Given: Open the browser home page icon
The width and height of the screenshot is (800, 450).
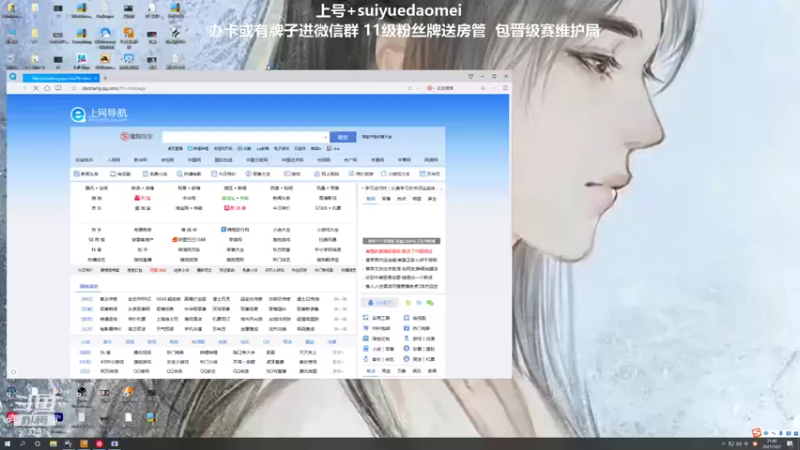Looking at the screenshot, I should (47, 88).
